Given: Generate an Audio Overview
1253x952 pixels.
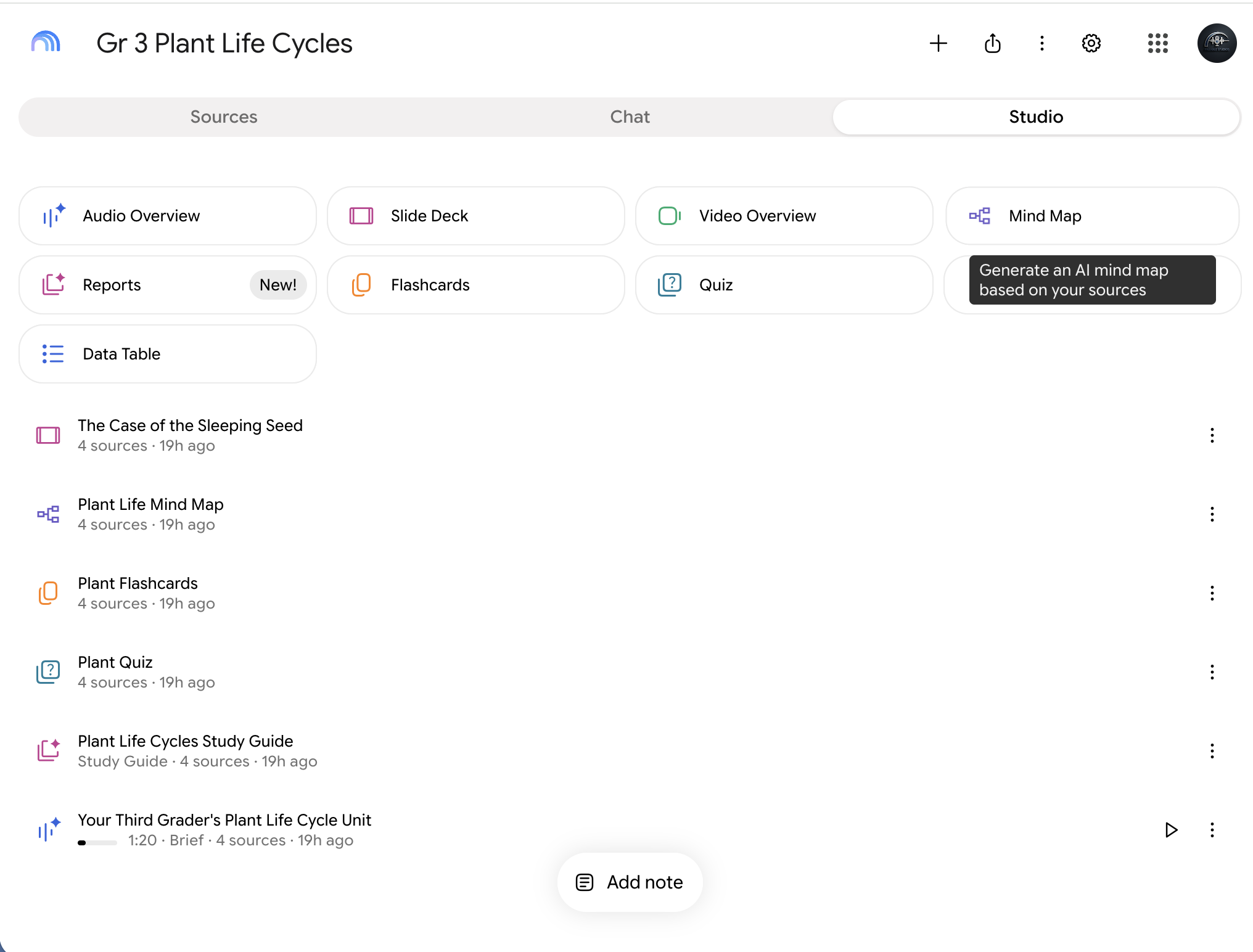Looking at the screenshot, I should click(168, 216).
